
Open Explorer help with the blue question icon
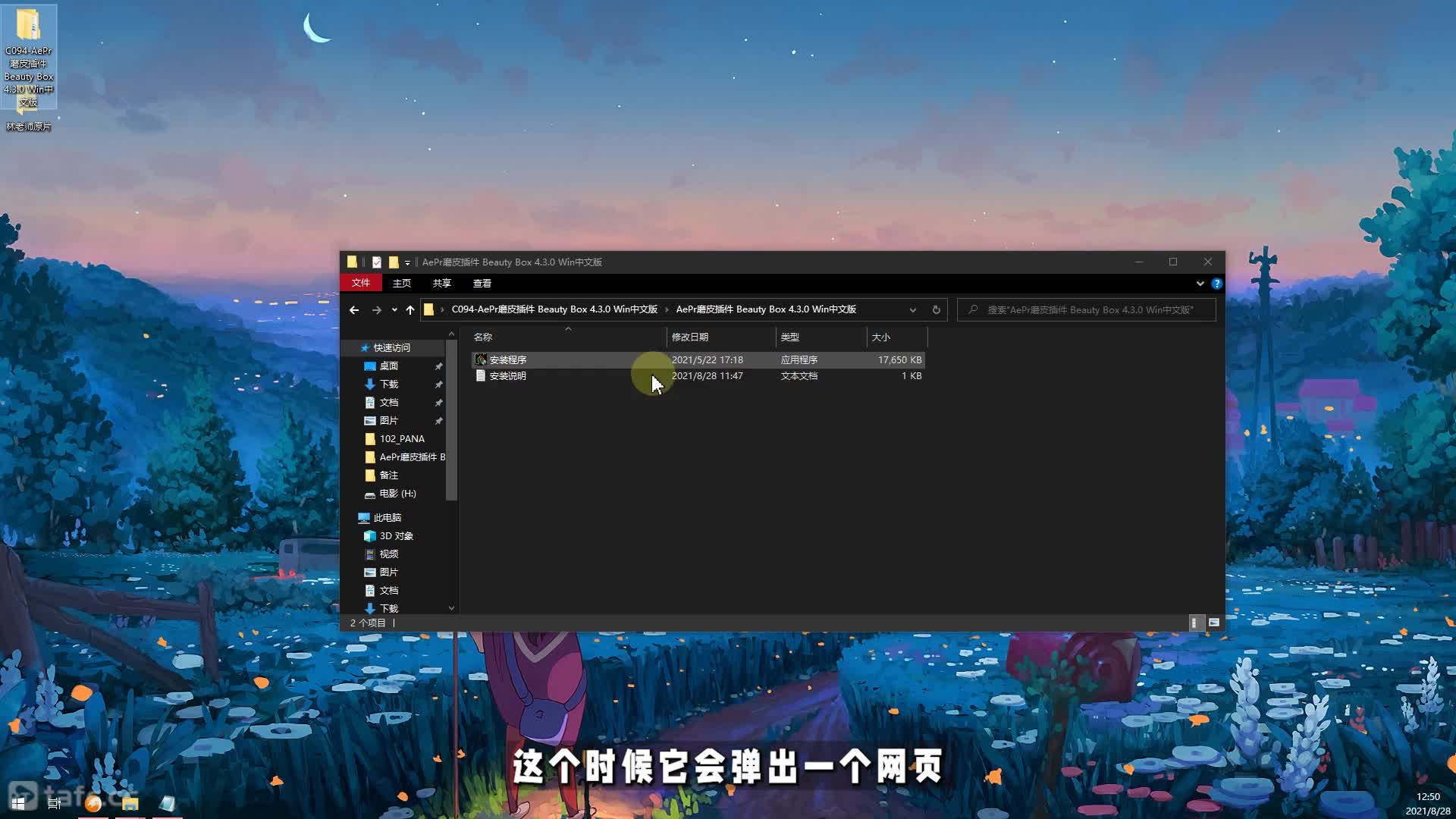(1216, 284)
